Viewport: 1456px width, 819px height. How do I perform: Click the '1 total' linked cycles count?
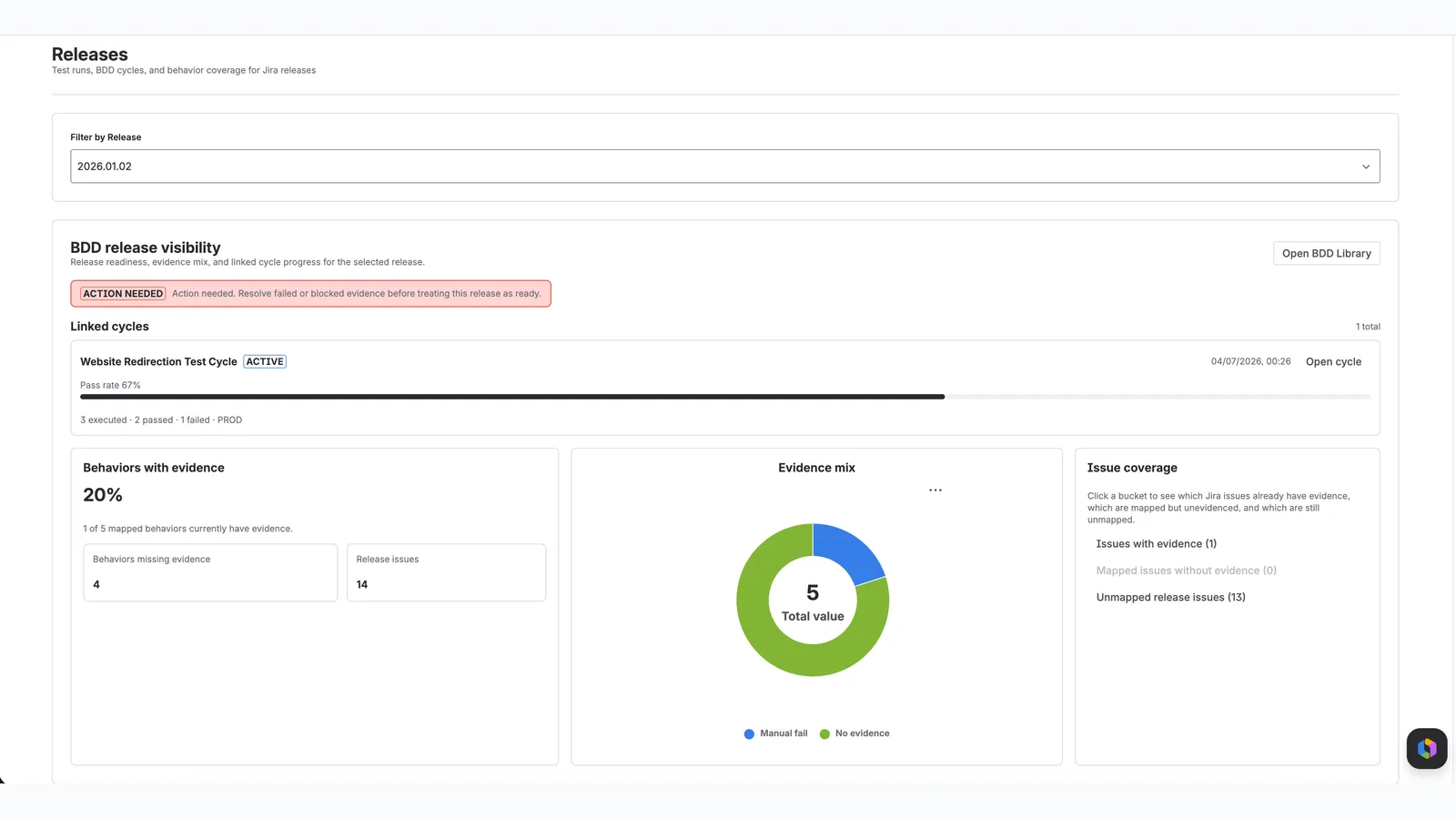pyautogui.click(x=1368, y=327)
